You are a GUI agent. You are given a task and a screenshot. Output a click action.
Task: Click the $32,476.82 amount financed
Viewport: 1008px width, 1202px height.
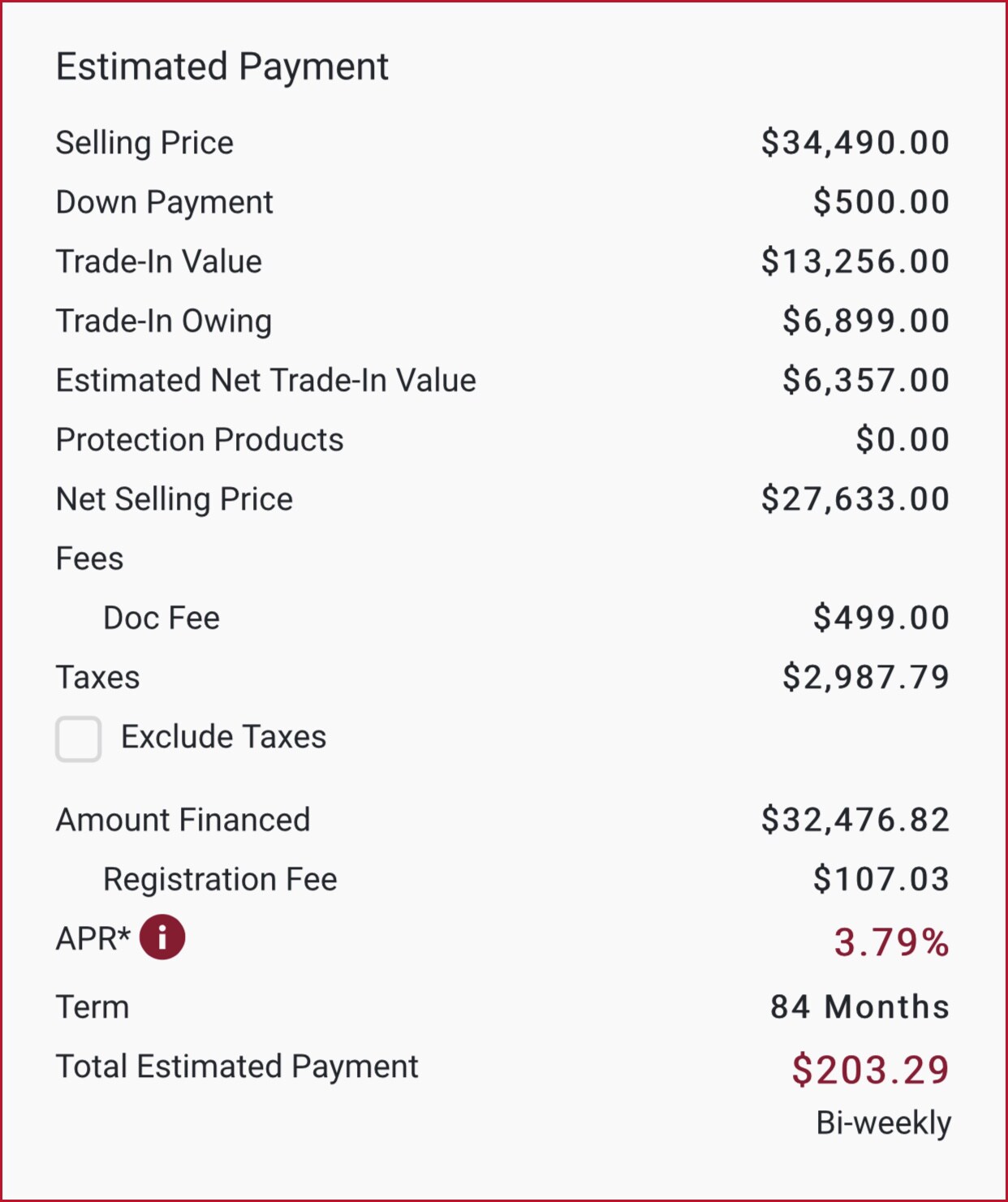(x=855, y=820)
